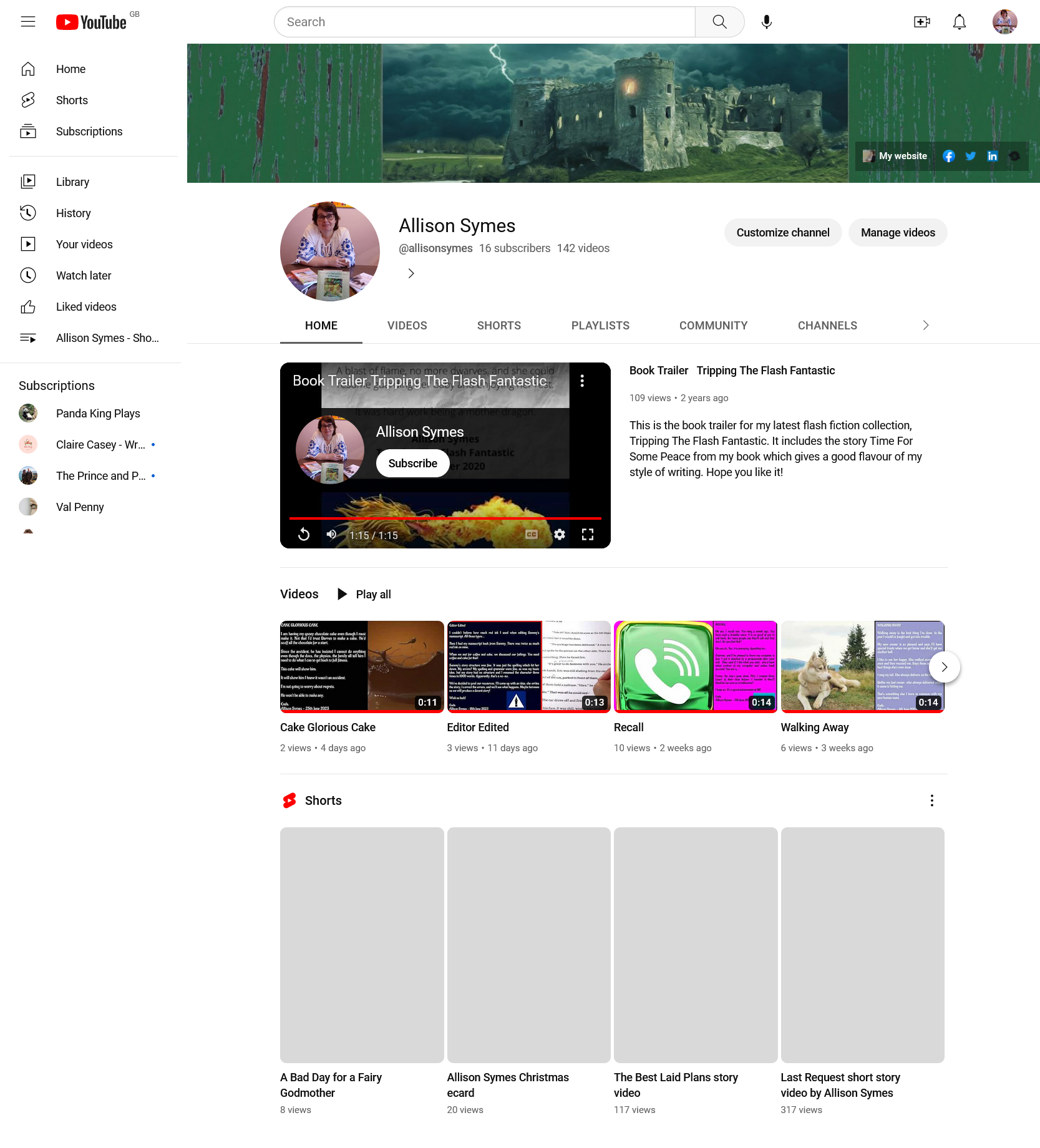Click the search magnifier button

[x=719, y=22]
